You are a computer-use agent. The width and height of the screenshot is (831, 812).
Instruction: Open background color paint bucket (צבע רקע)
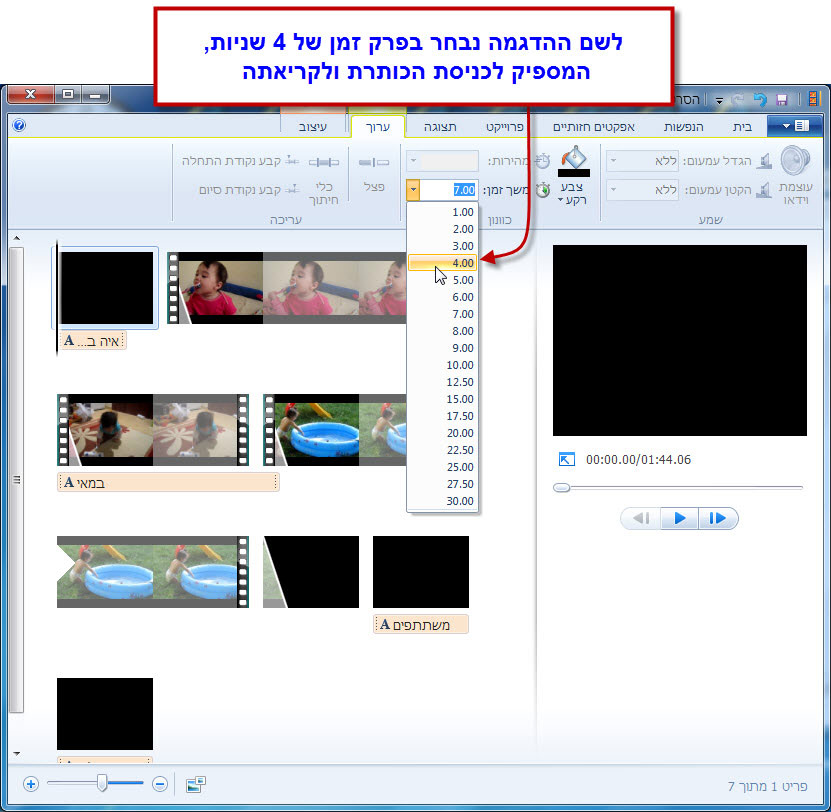573,162
